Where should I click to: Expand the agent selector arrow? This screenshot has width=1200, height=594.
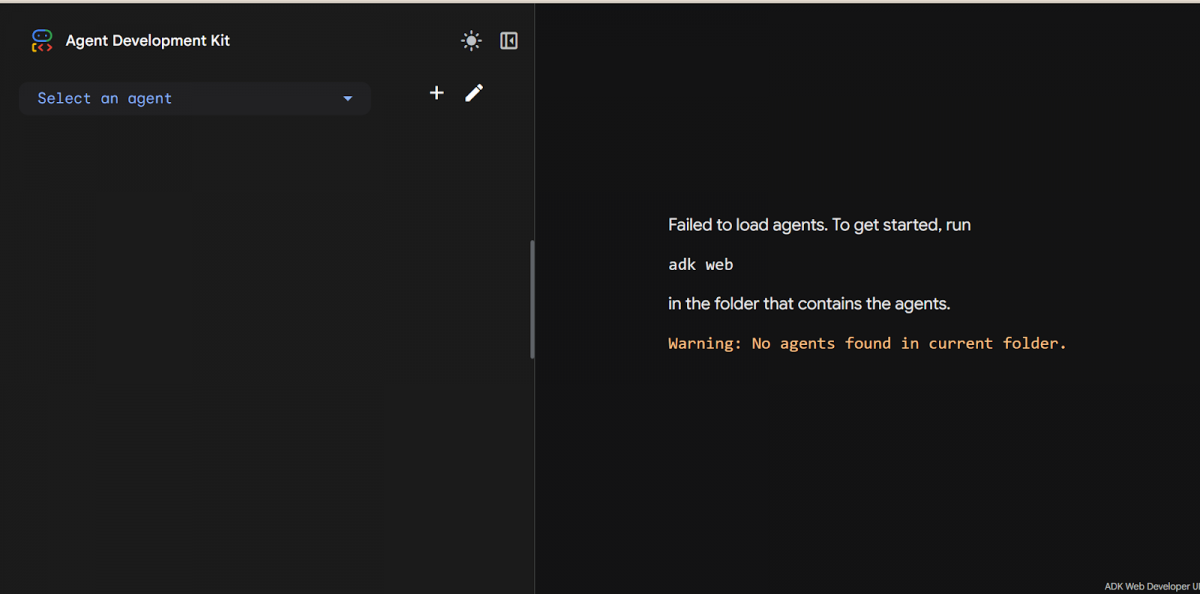(347, 98)
